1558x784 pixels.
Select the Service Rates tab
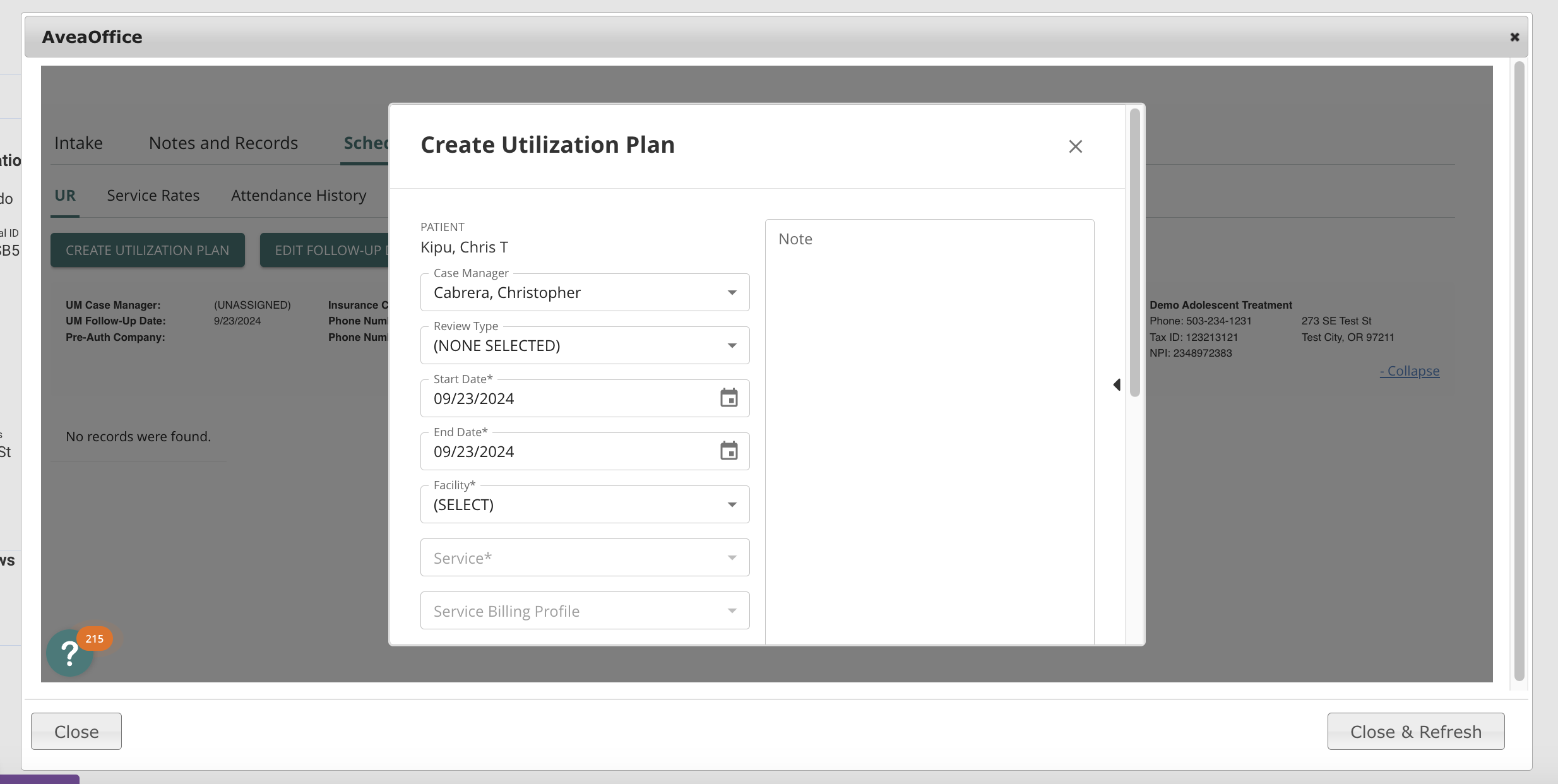(x=153, y=195)
